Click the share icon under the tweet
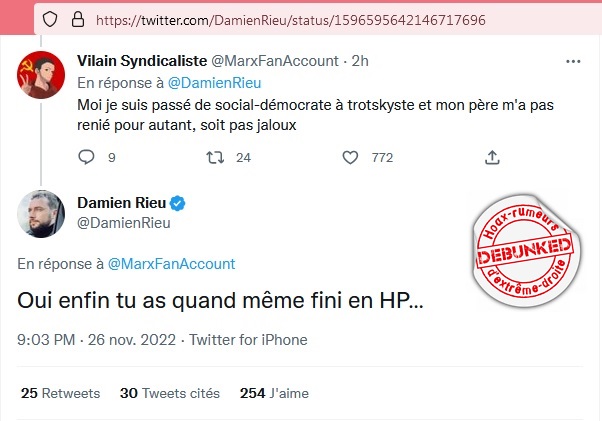602x421 pixels. (492, 156)
